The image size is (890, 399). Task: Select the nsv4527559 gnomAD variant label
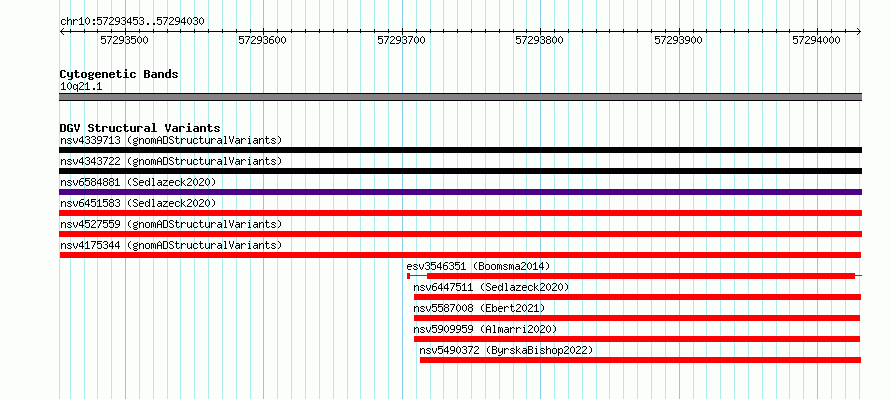(x=171, y=224)
